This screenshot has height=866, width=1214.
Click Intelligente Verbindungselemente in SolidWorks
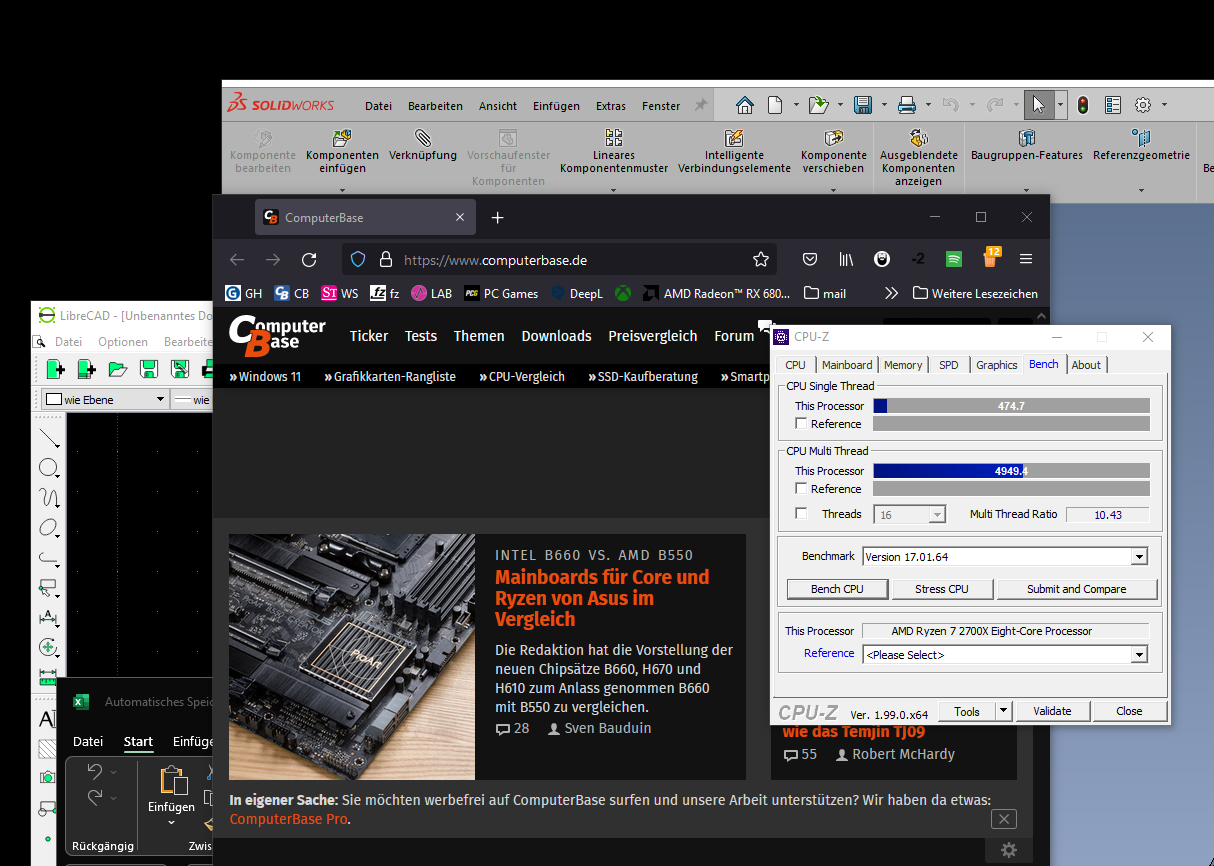[734, 151]
